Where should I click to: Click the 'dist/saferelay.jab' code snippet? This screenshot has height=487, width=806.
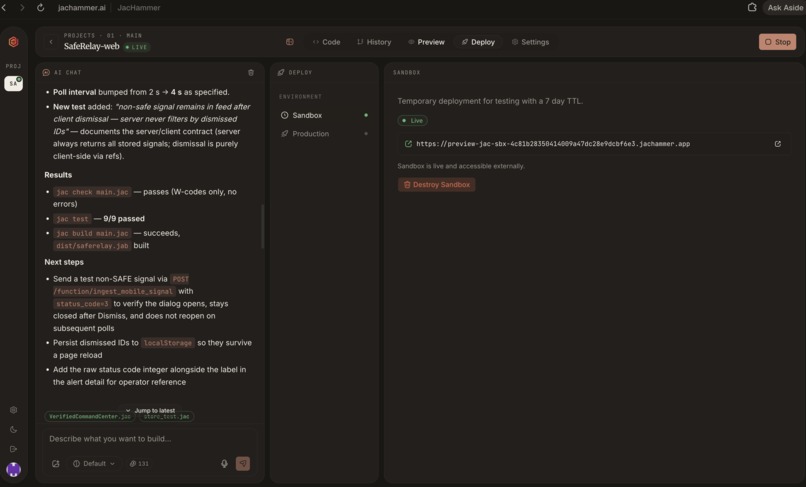point(92,246)
